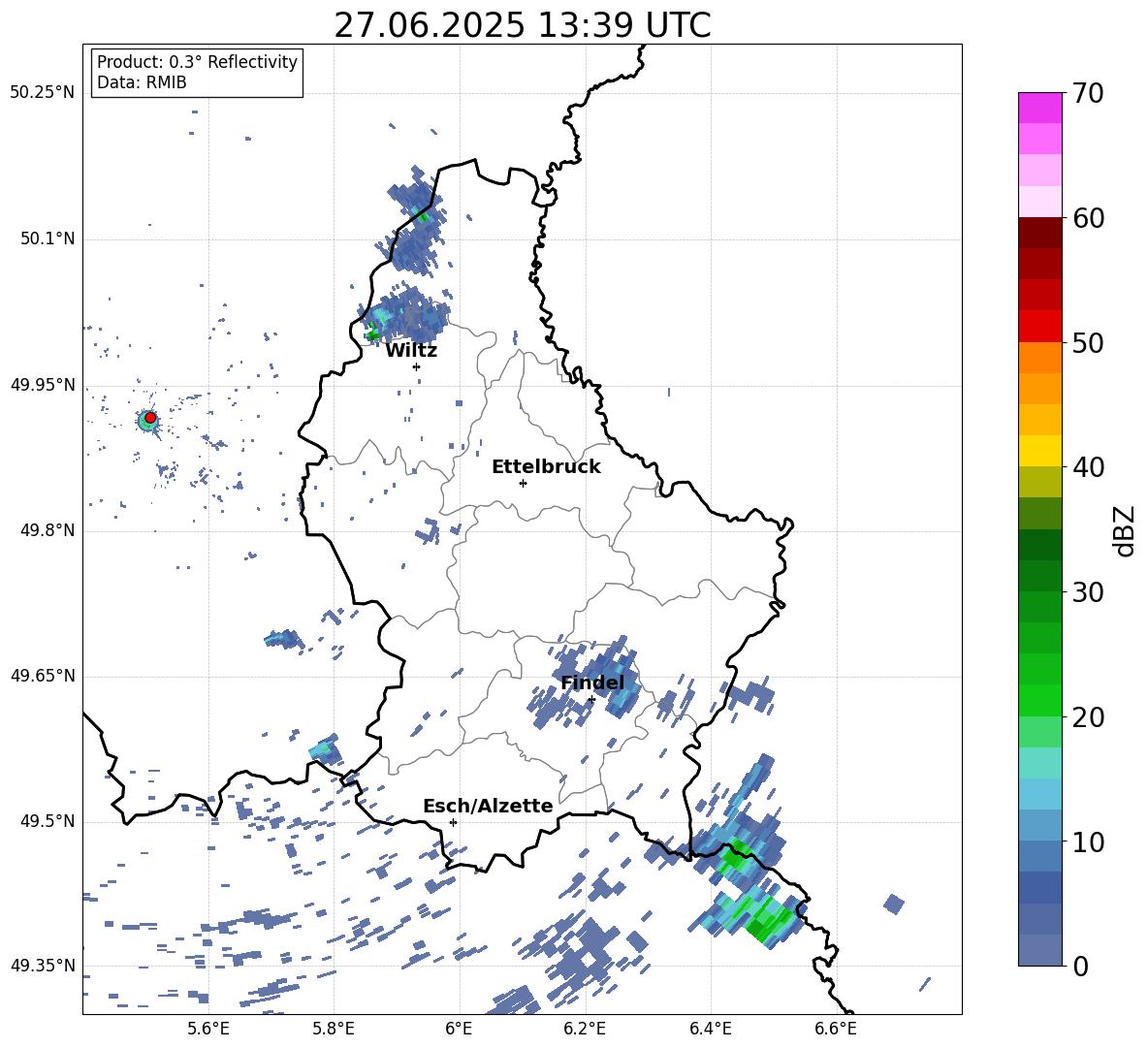The width and height of the screenshot is (1148, 1048).
Task: Click the 'Product: 0.3° Reflectivity' legend text
Action: coord(197,62)
